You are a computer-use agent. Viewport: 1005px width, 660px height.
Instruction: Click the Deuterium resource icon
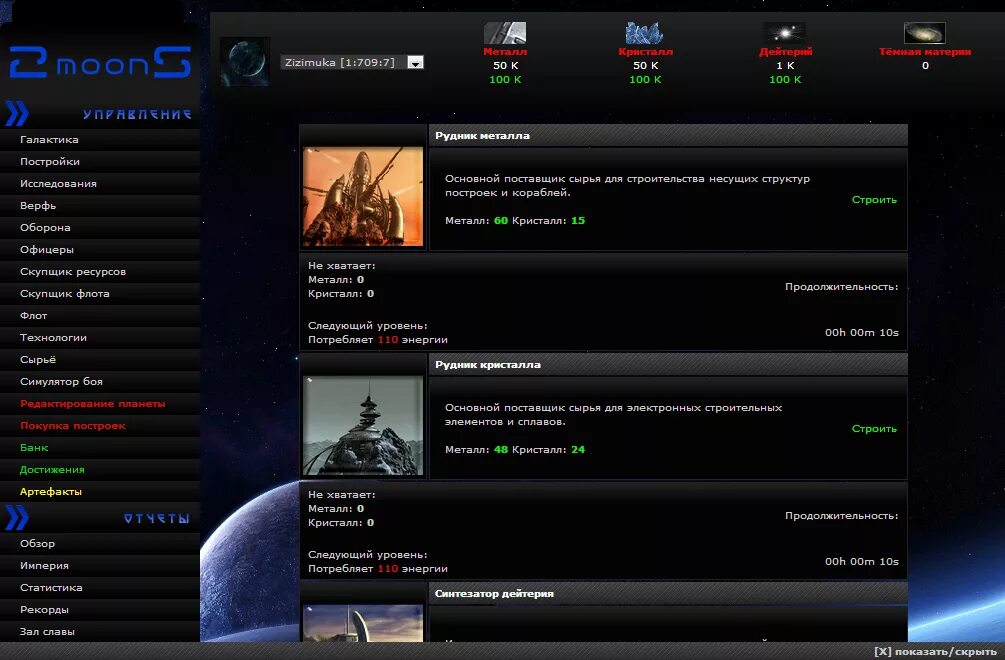click(785, 33)
